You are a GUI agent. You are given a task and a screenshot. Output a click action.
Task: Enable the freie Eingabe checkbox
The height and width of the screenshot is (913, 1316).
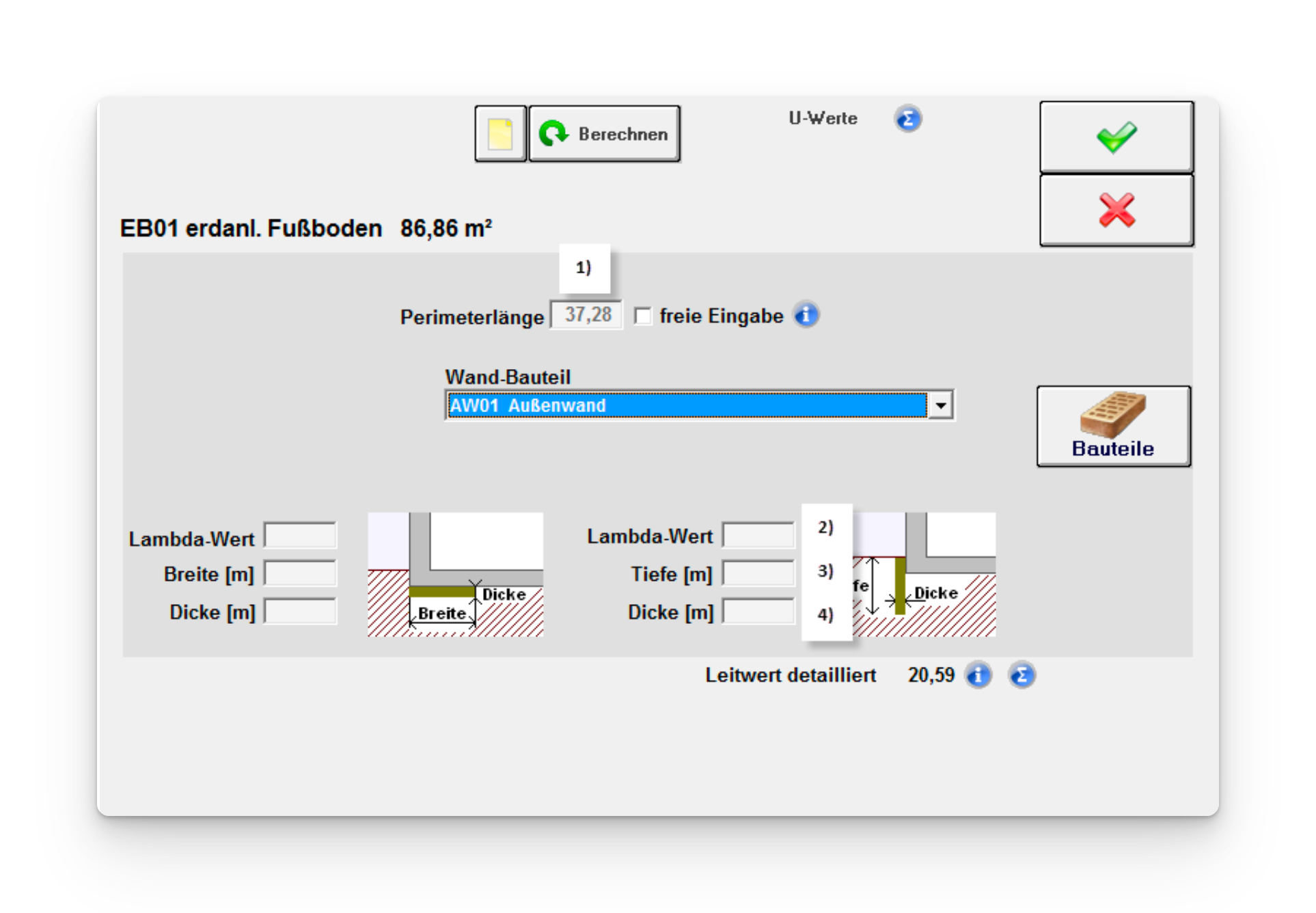642,316
